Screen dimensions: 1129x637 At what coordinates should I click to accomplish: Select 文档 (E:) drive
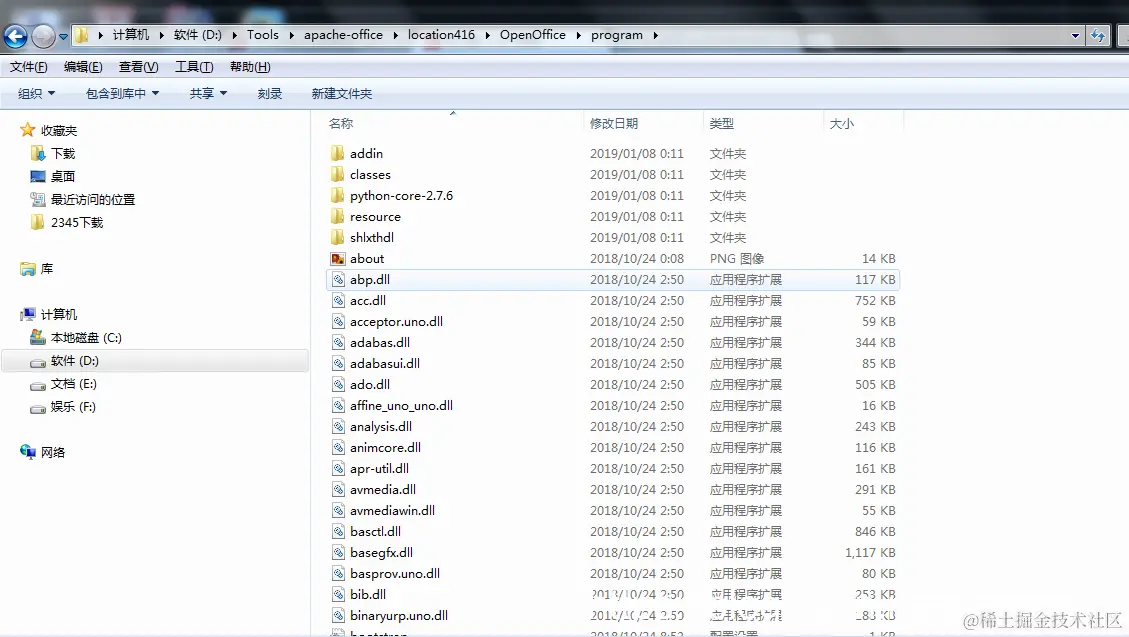[x=73, y=384]
